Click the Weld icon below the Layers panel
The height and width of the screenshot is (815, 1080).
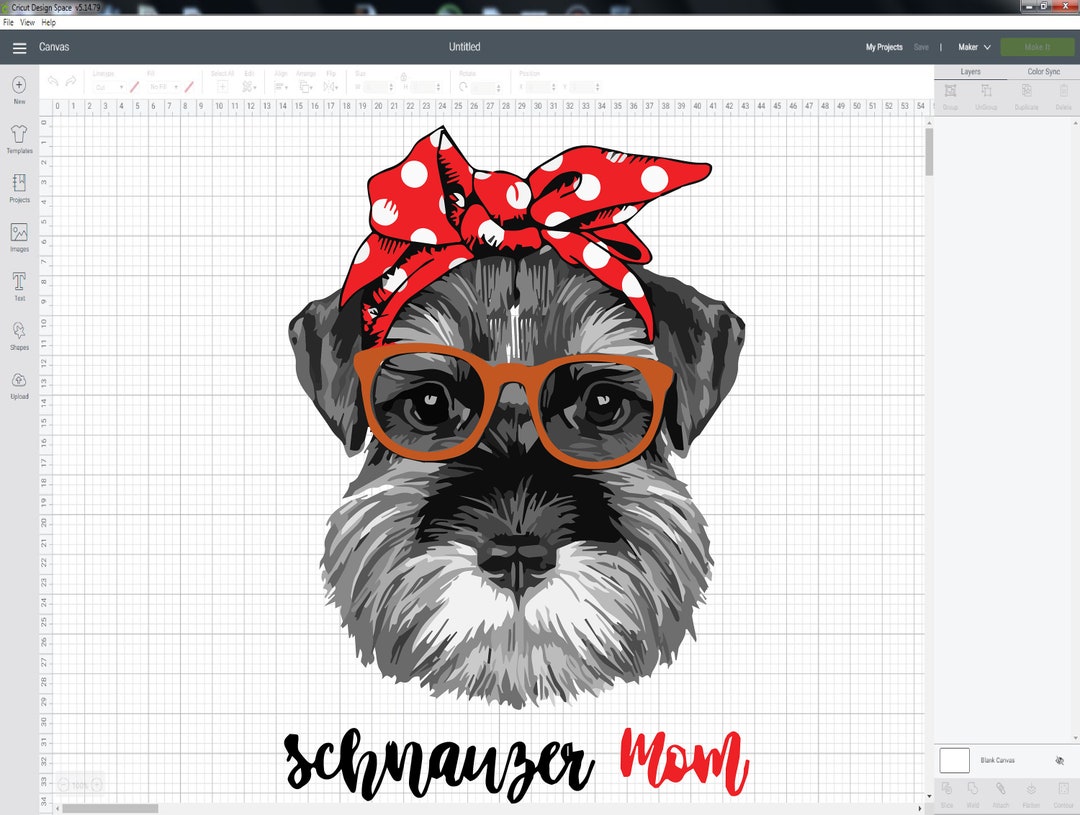[x=973, y=790]
